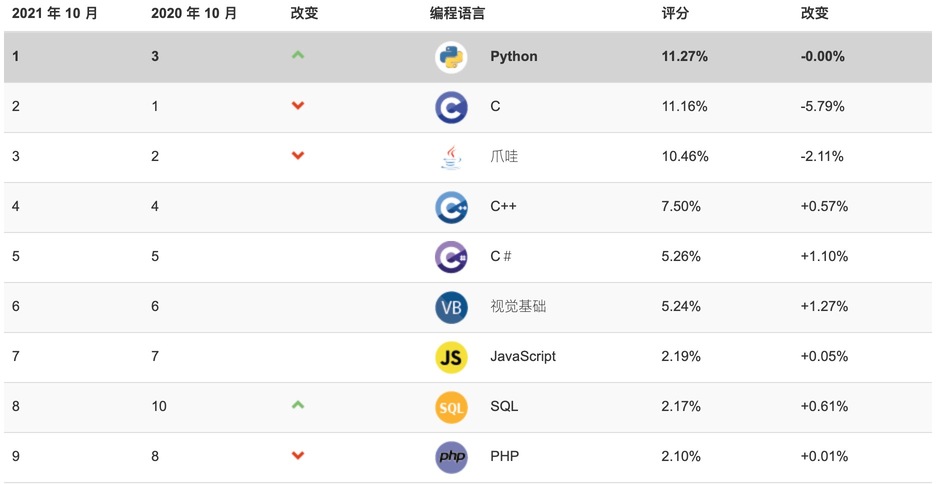The width and height of the screenshot is (936, 484).
Task: Click the orange SQL icon
Action: (x=451, y=407)
